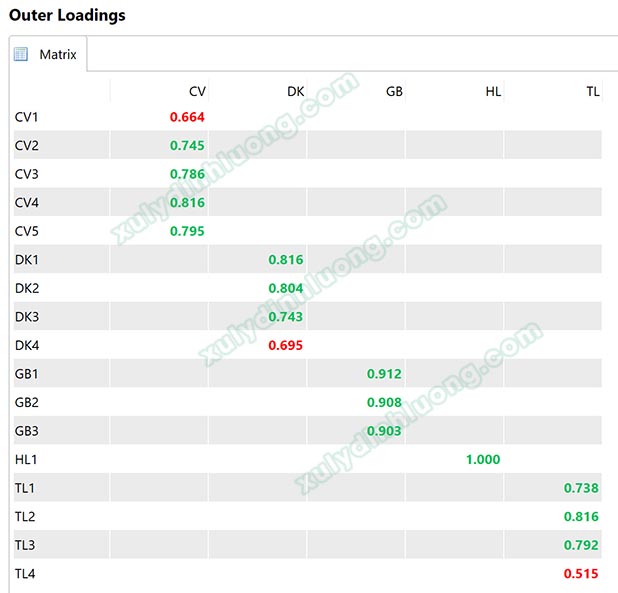The height and width of the screenshot is (593, 618).
Task: Select the GB2 row label
Action: coord(27,402)
